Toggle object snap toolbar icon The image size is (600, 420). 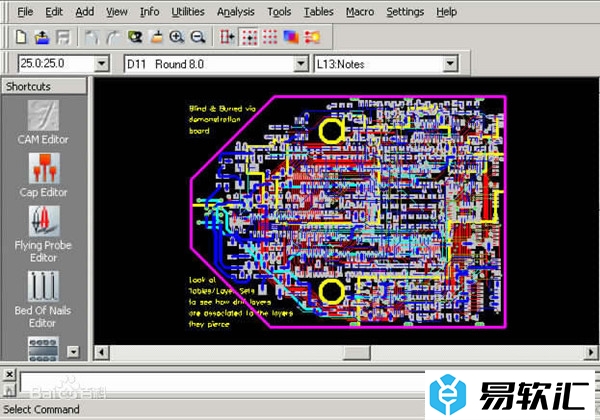tap(227, 37)
